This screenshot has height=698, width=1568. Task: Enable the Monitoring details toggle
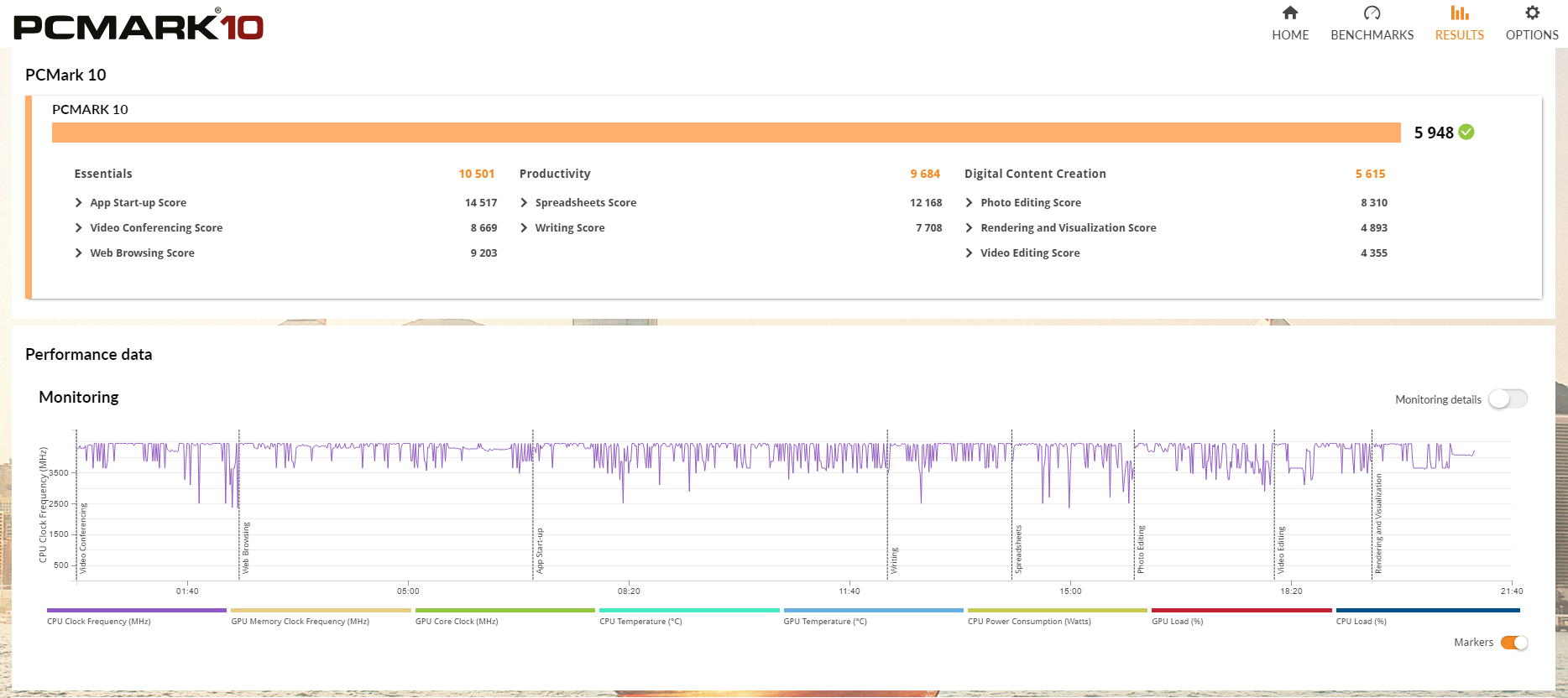[x=1508, y=399]
